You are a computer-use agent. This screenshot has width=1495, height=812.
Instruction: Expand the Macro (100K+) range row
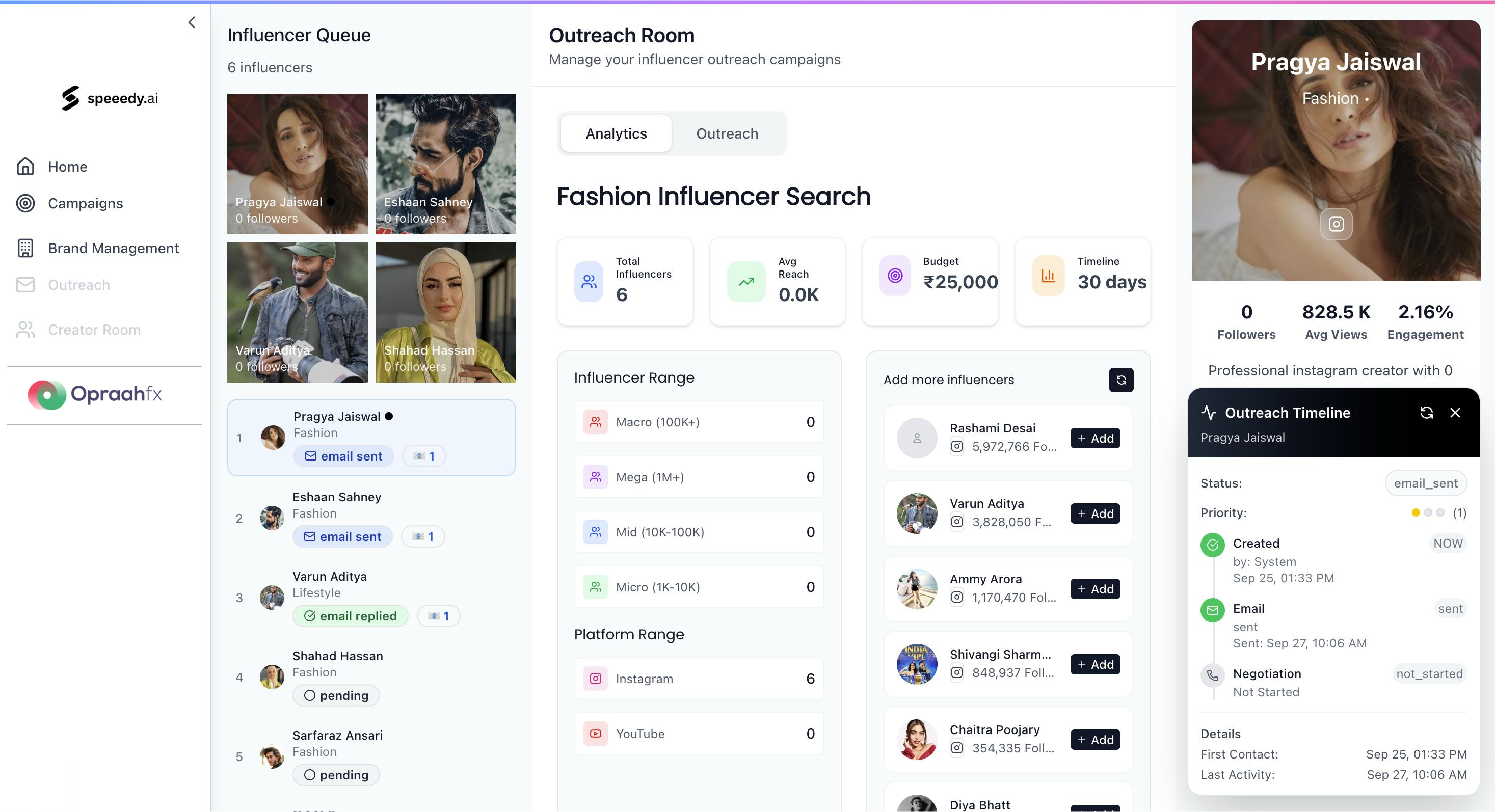click(x=699, y=422)
